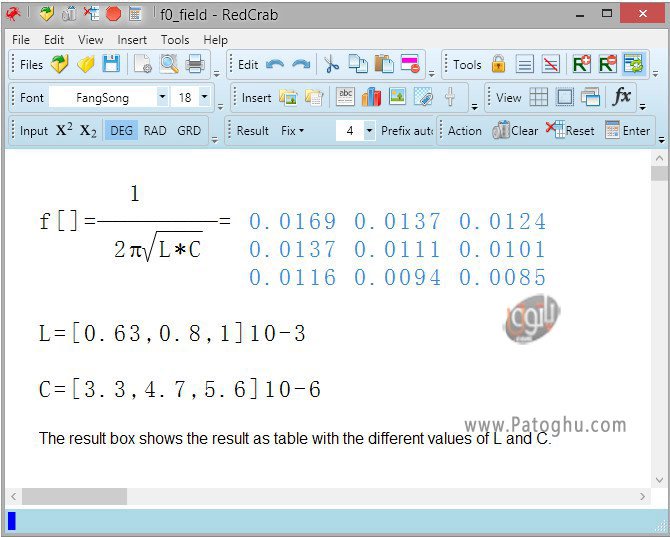Open the Edit menu
This screenshot has width=670, height=537.
tap(54, 40)
